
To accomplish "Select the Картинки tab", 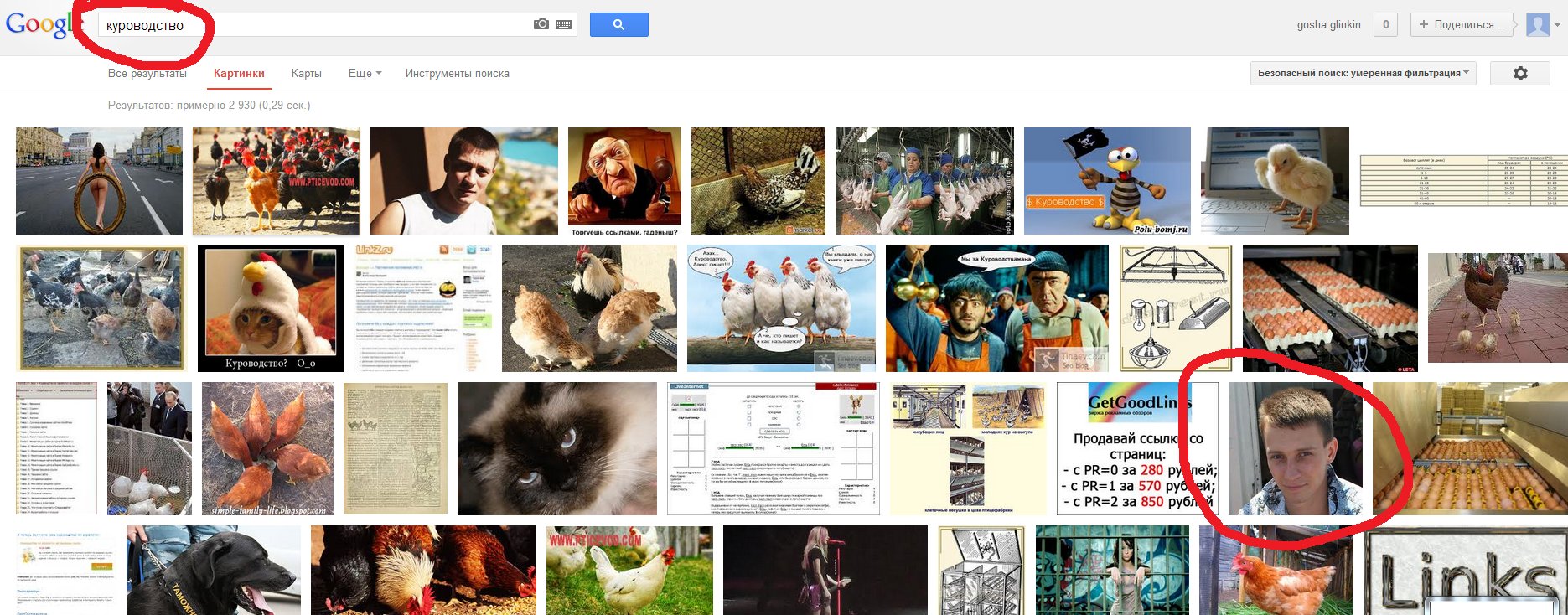I will click(239, 74).
